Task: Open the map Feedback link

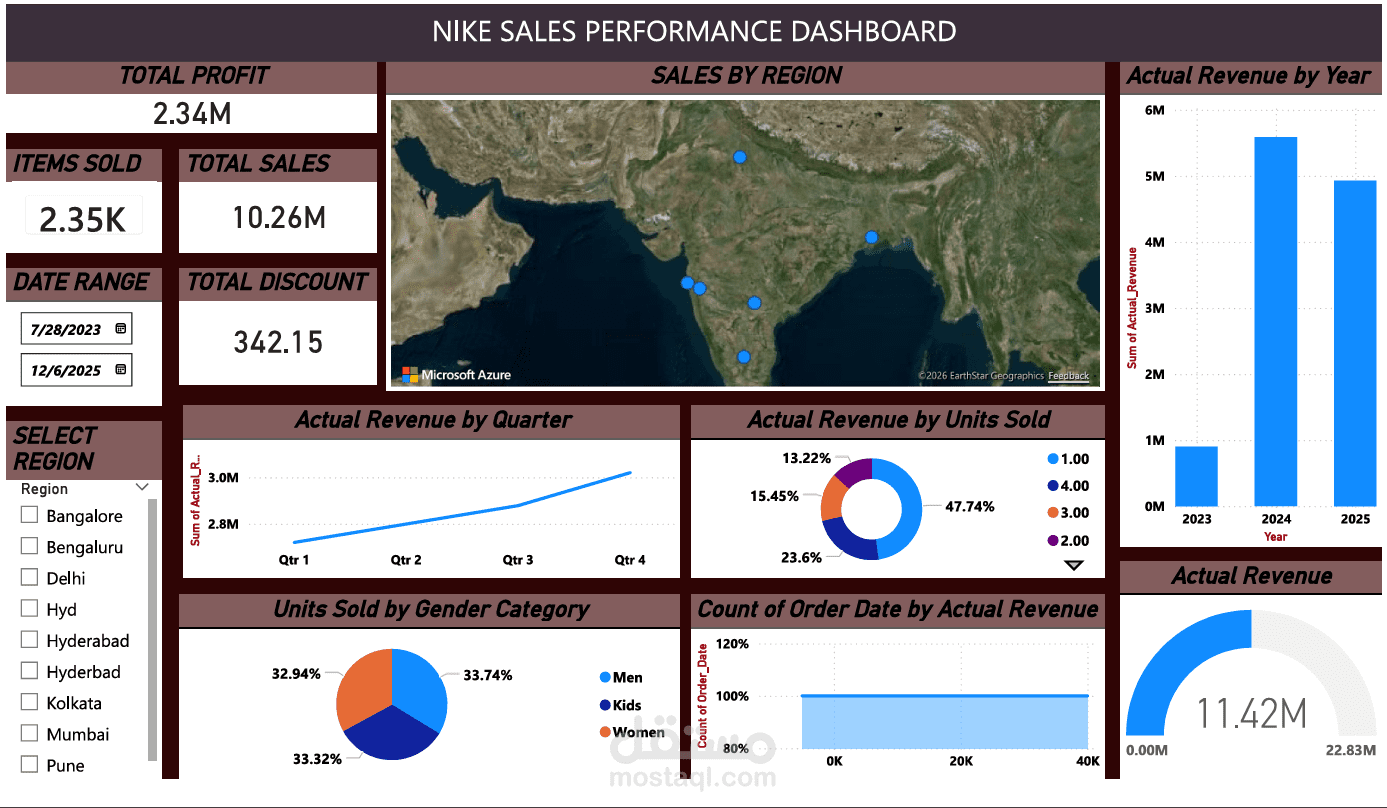Action: [x=1069, y=376]
